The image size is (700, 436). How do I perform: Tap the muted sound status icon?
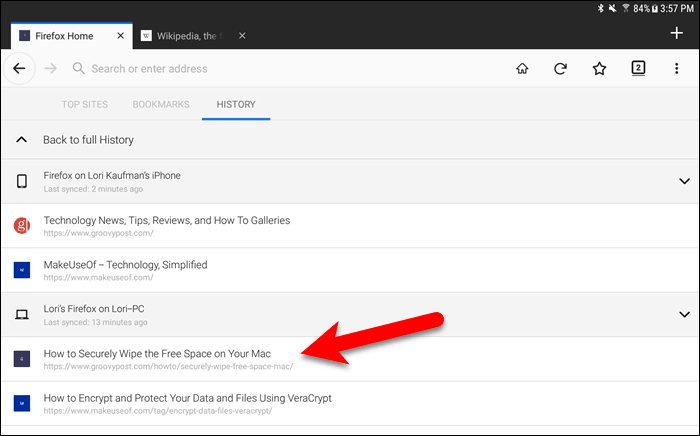click(x=612, y=8)
